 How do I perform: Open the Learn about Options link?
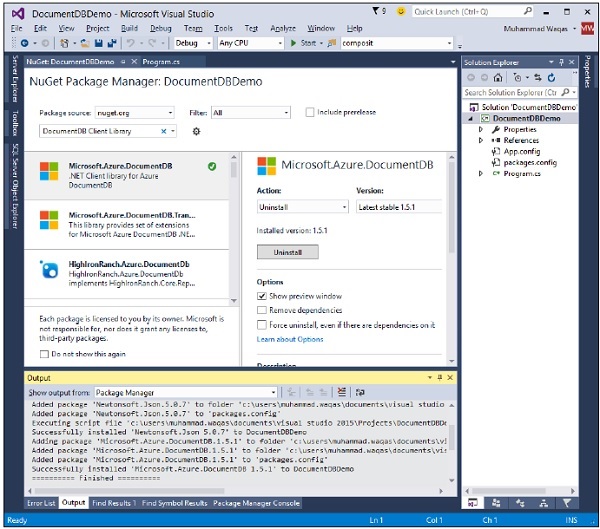pos(290,339)
